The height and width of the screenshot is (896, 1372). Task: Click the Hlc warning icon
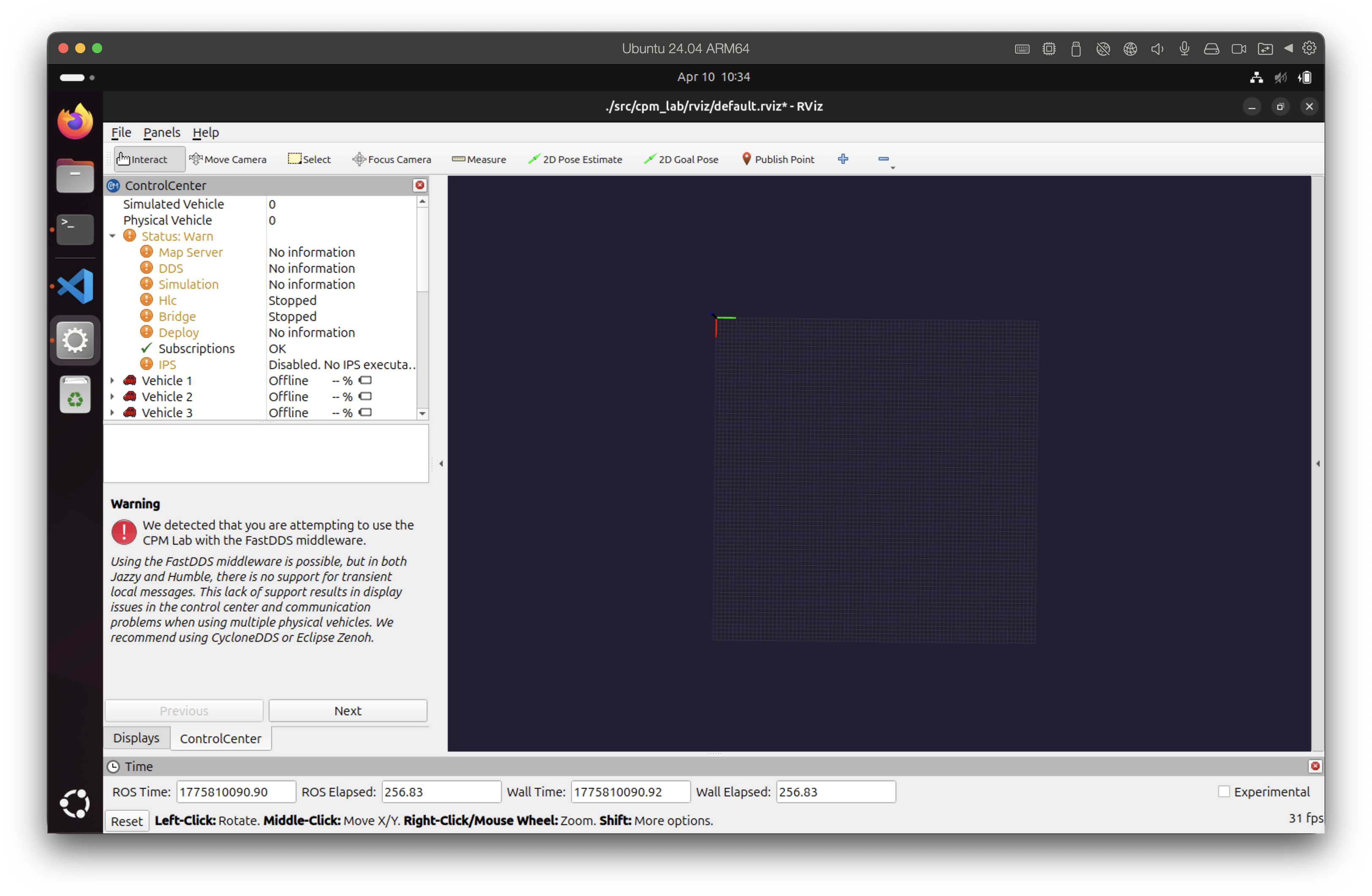147,300
